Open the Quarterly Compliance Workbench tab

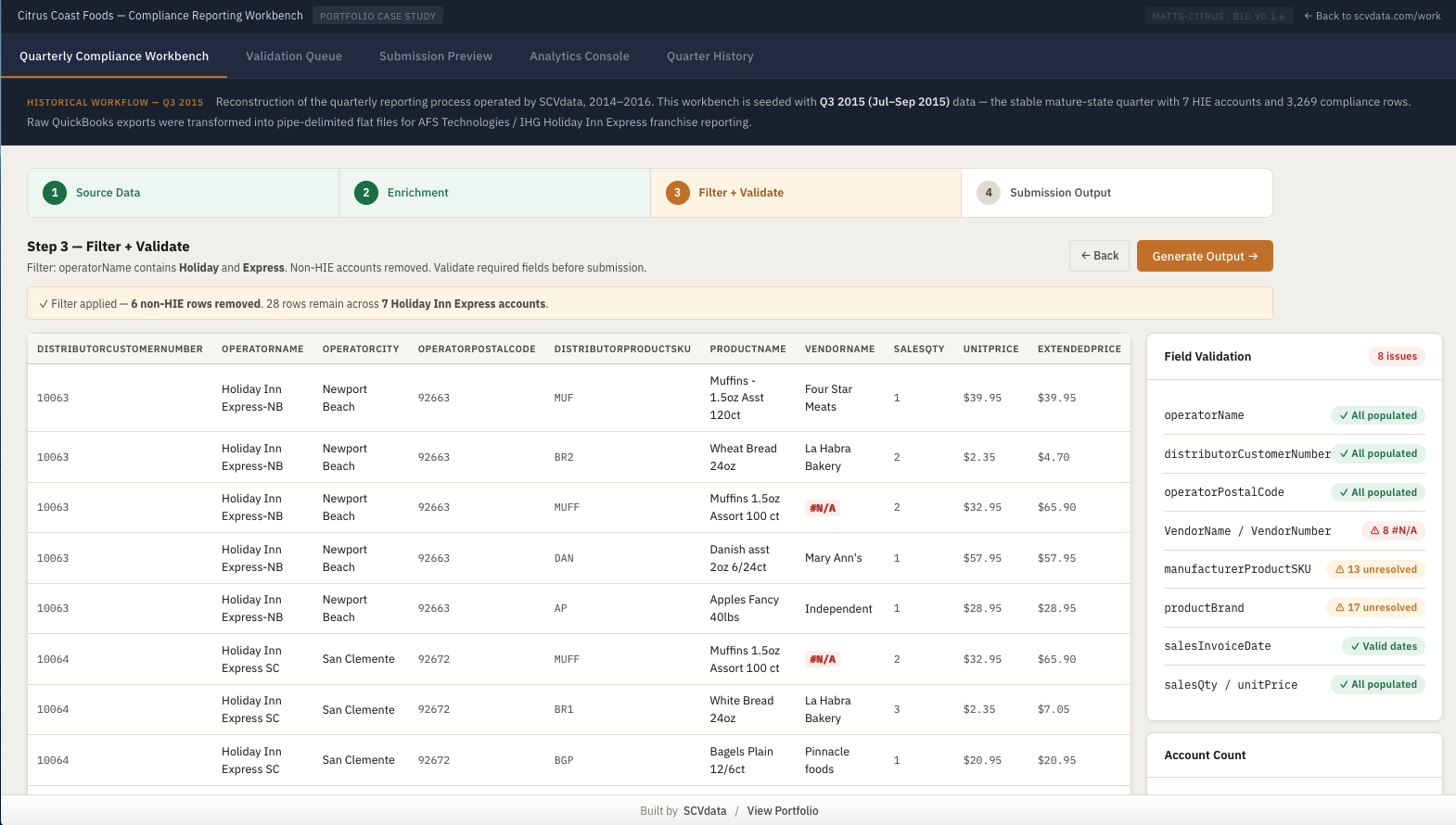[114, 57]
